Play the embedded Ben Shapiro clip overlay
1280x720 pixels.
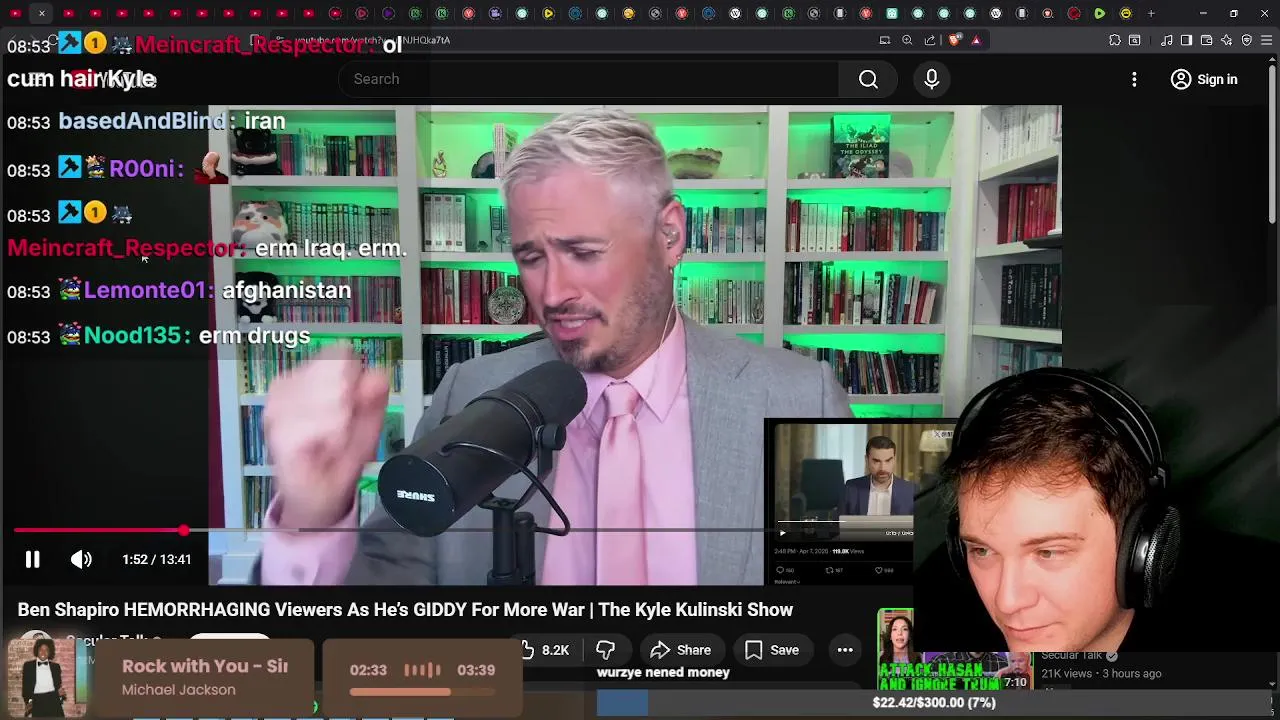pyautogui.click(x=782, y=533)
